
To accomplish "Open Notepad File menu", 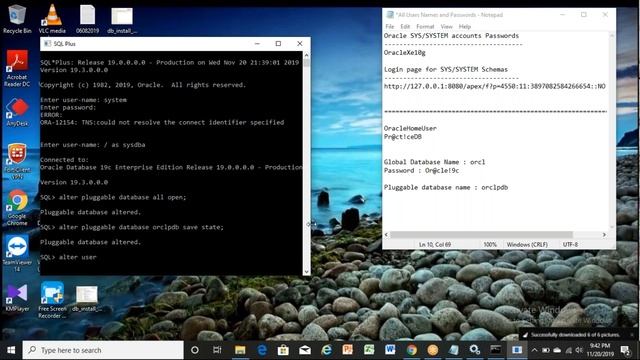I will click(x=390, y=27).
